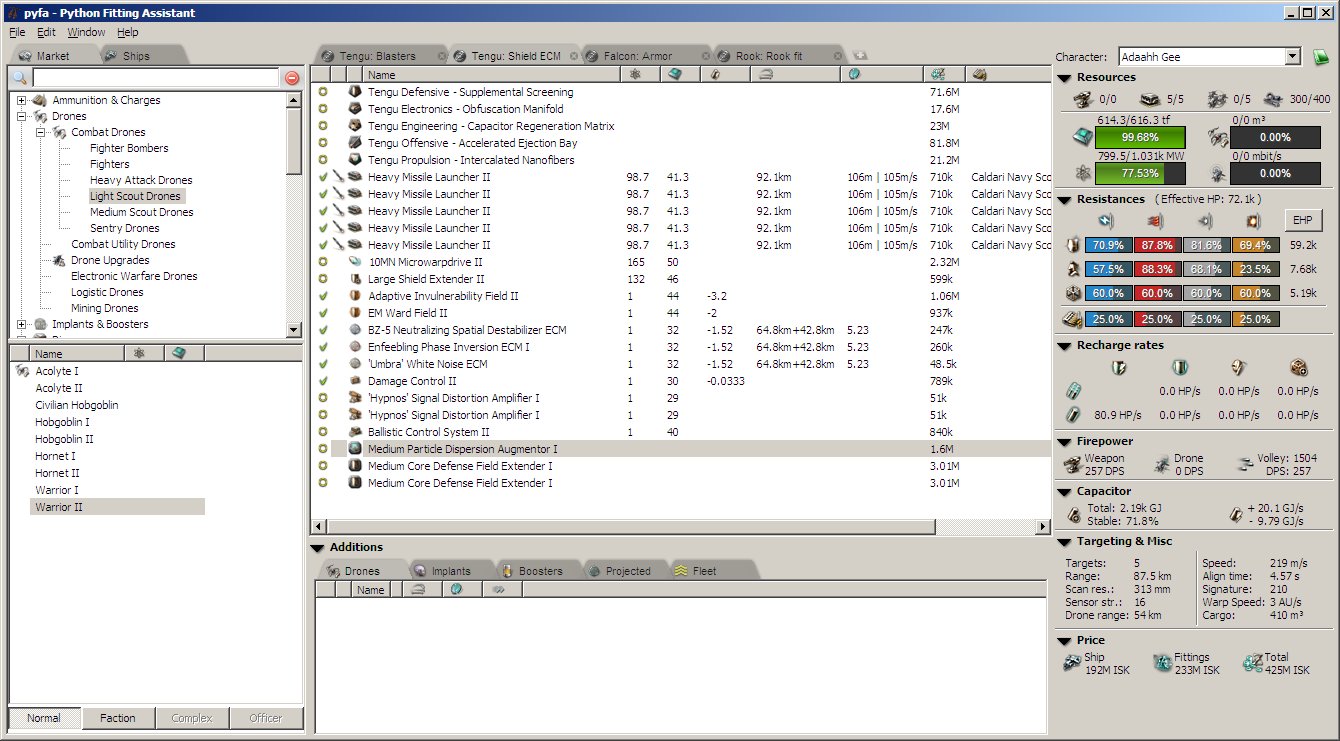
Task: Click into the market search field
Action: (x=155, y=78)
